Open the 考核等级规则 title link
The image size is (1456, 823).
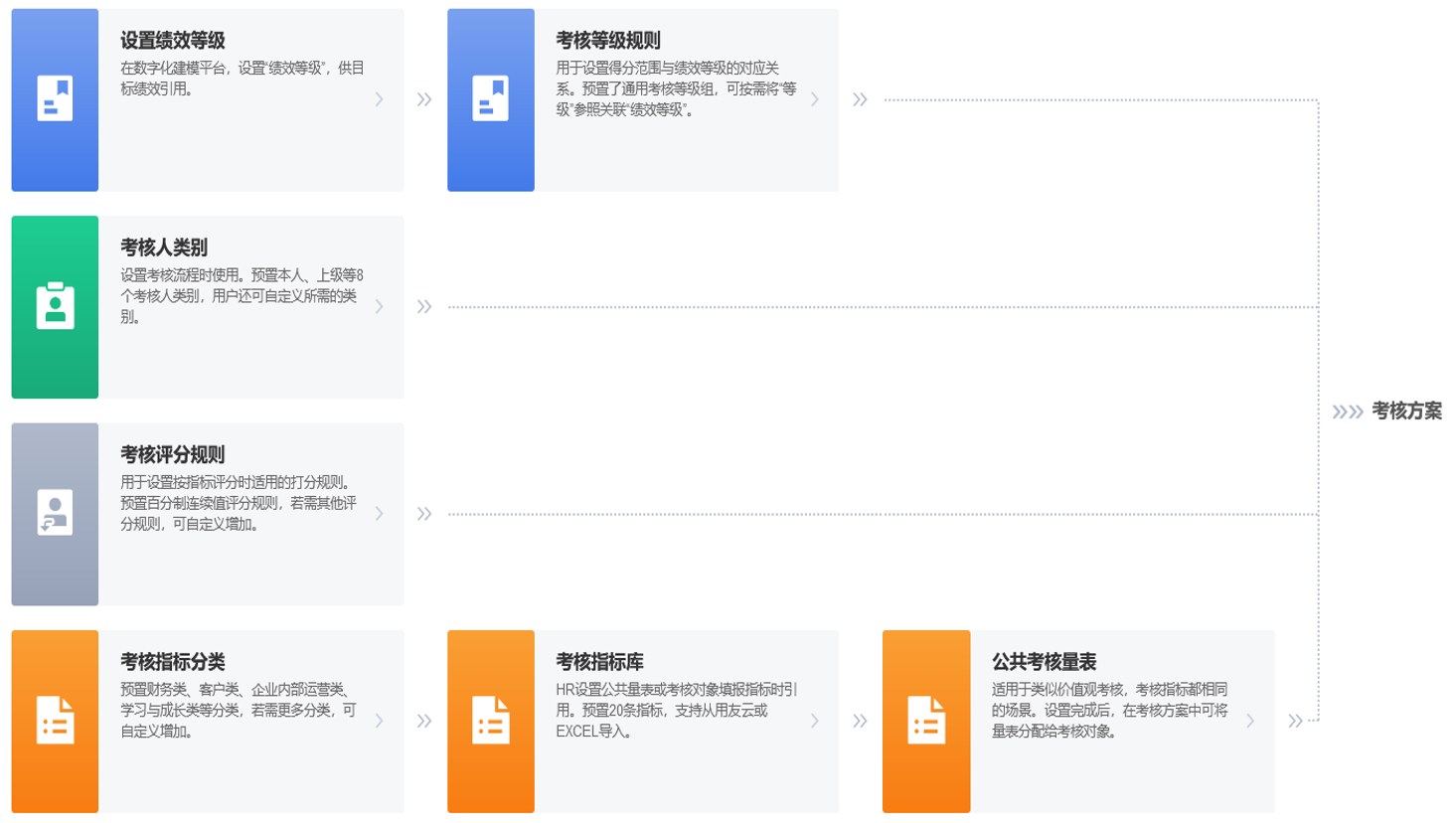pos(608,41)
